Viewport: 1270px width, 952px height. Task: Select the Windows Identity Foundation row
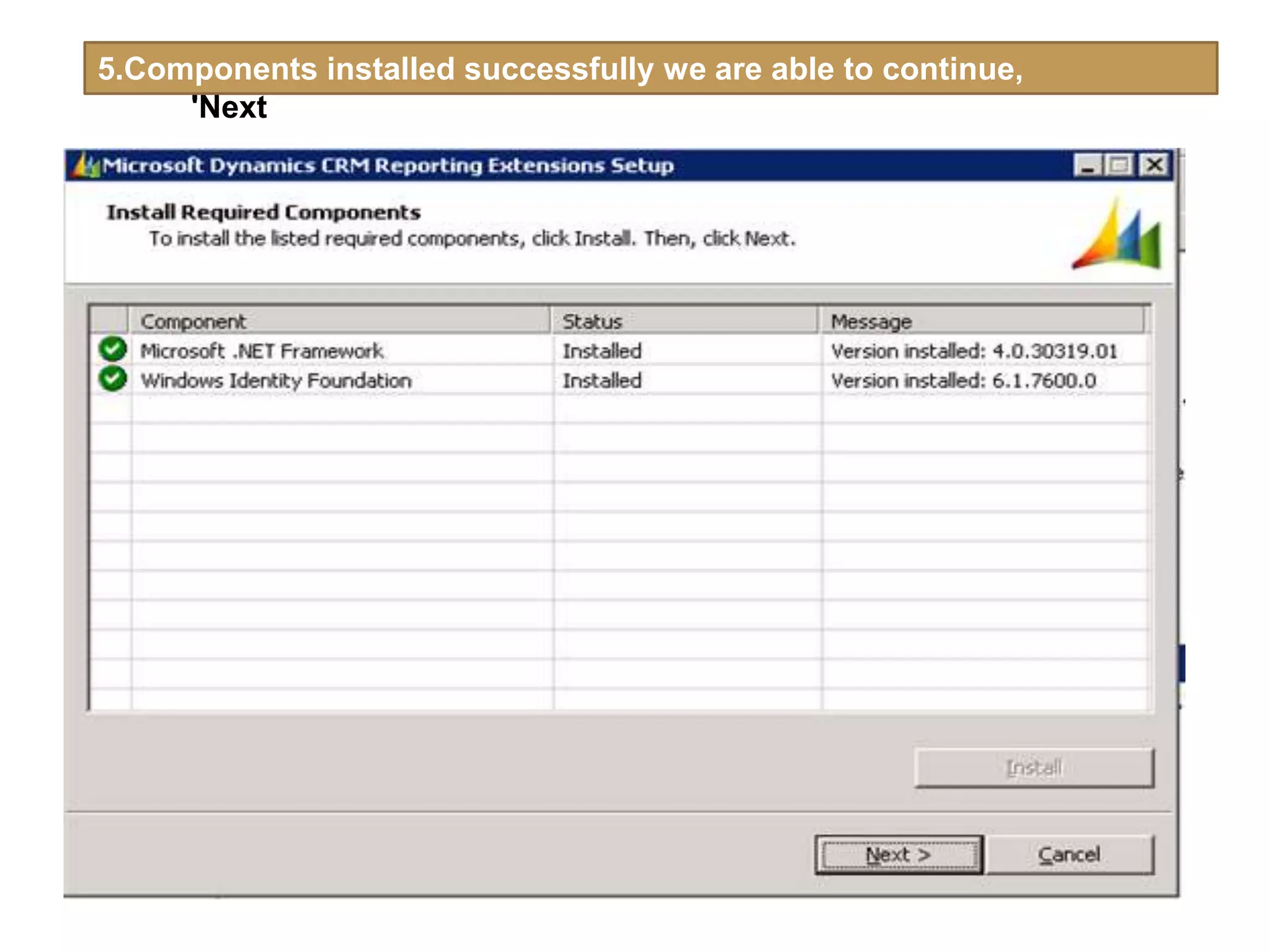(x=620, y=380)
